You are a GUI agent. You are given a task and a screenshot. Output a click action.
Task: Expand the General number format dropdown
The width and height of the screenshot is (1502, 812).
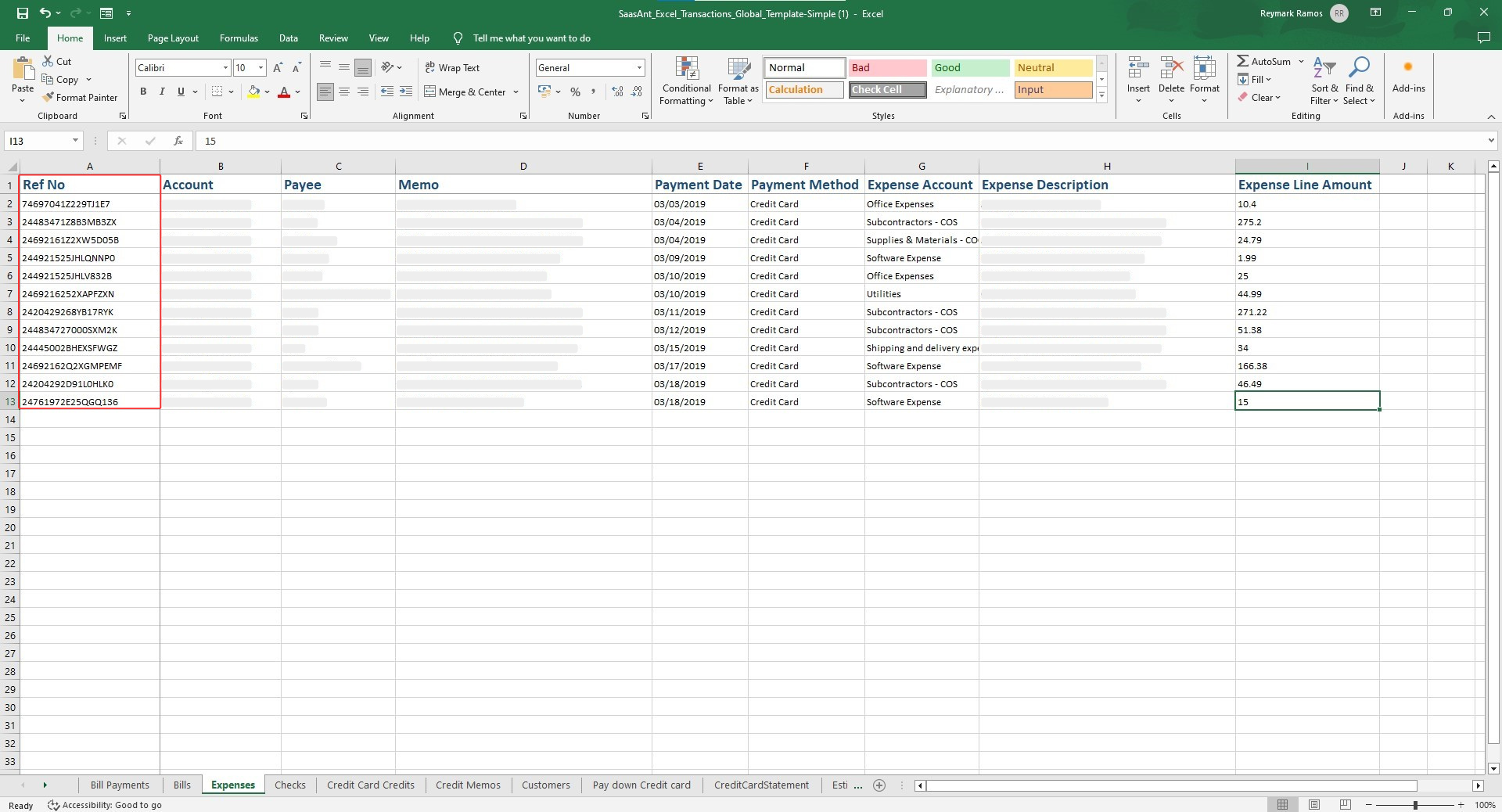(639, 68)
